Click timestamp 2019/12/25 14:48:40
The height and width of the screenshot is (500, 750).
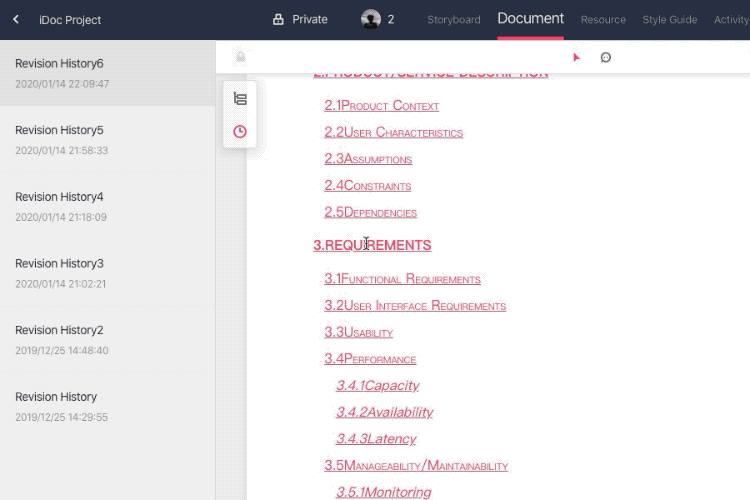pyautogui.click(x=62, y=350)
